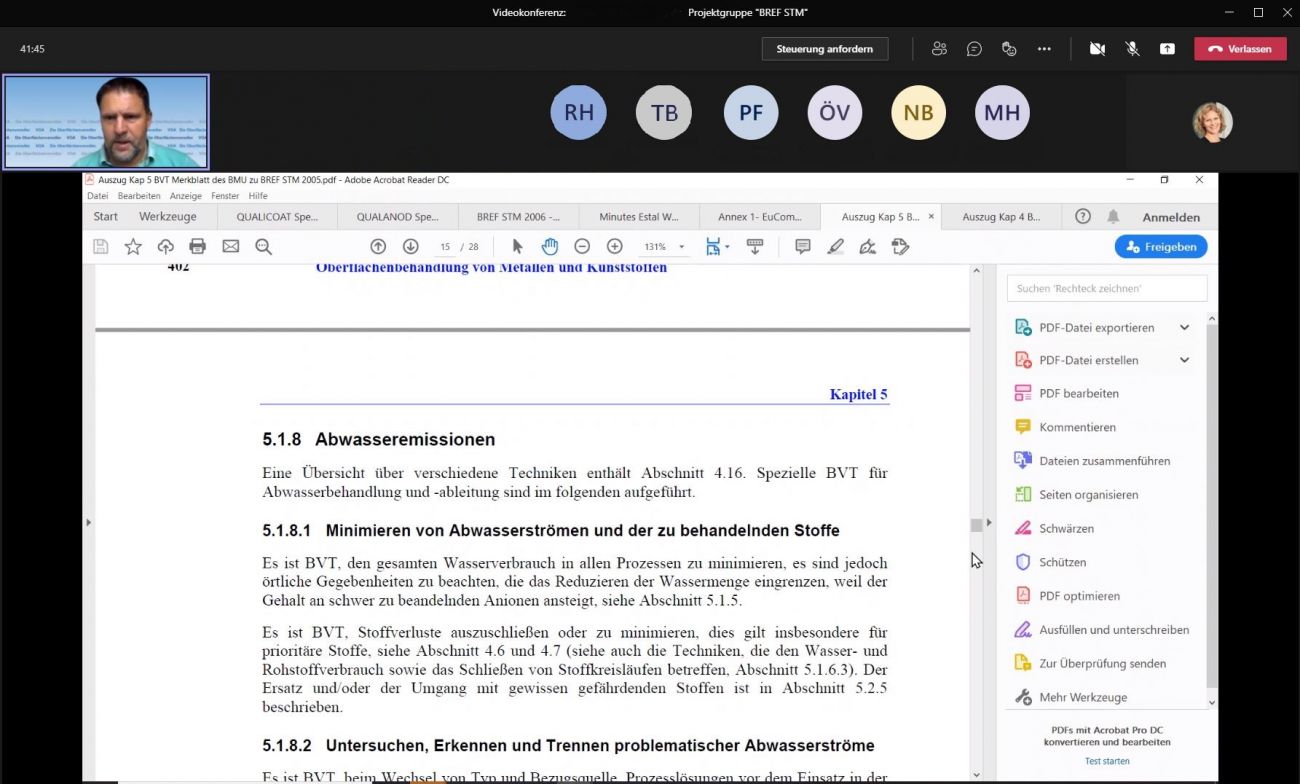Open the fit page options dropdown arrow

pos(727,246)
